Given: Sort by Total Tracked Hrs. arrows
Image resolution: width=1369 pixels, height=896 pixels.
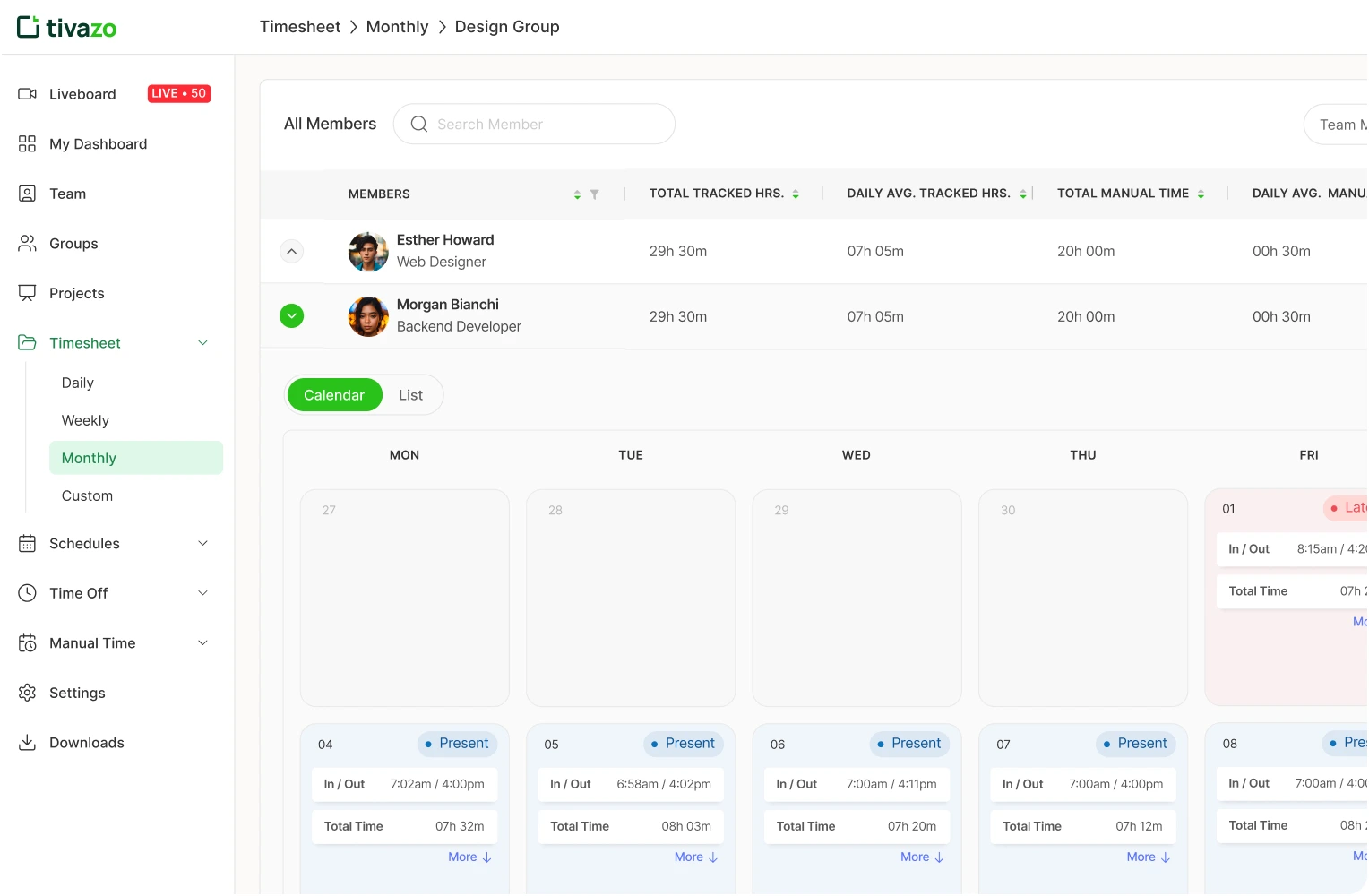Looking at the screenshot, I should [x=796, y=194].
